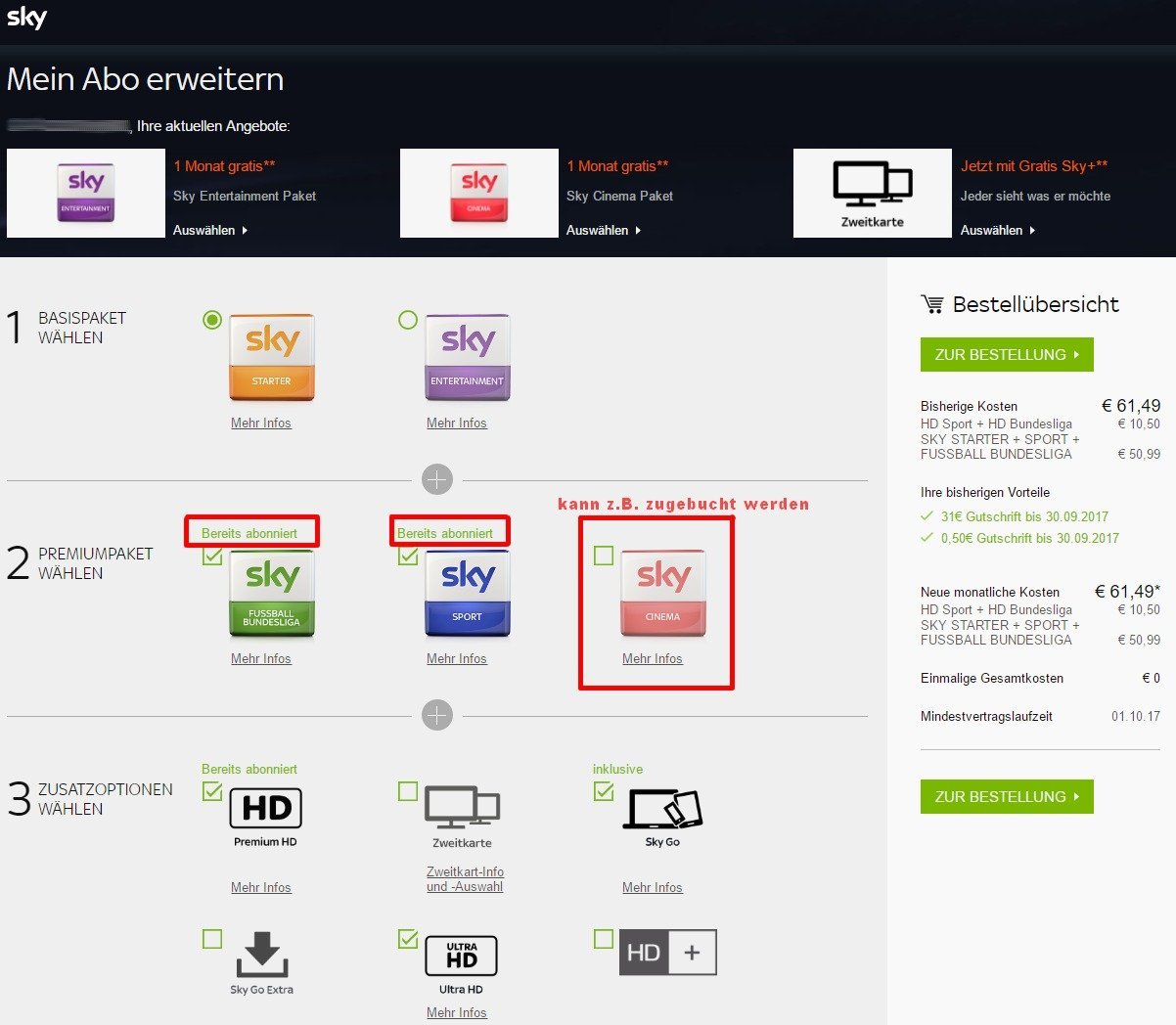The image size is (1176, 1025).
Task: Click the '0,50€ Gutschrift bis 30.09.2017' text
Action: pyautogui.click(x=1030, y=539)
